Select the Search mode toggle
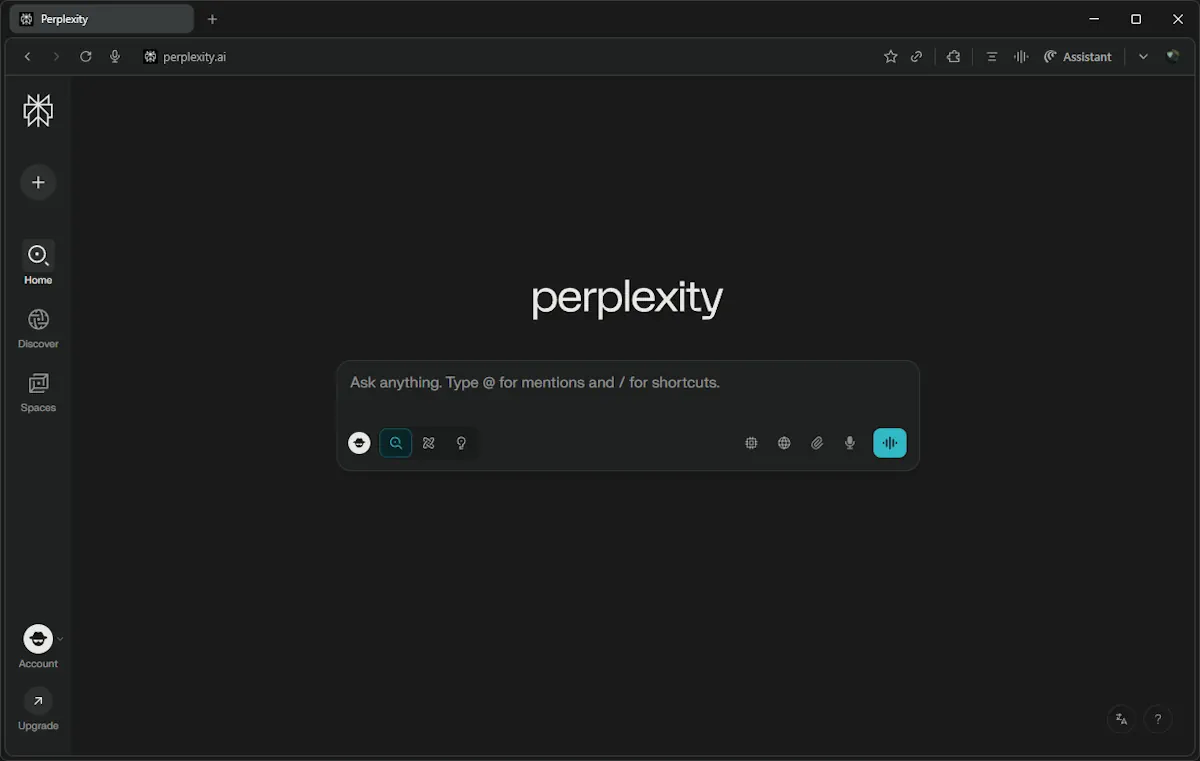 [x=396, y=443]
